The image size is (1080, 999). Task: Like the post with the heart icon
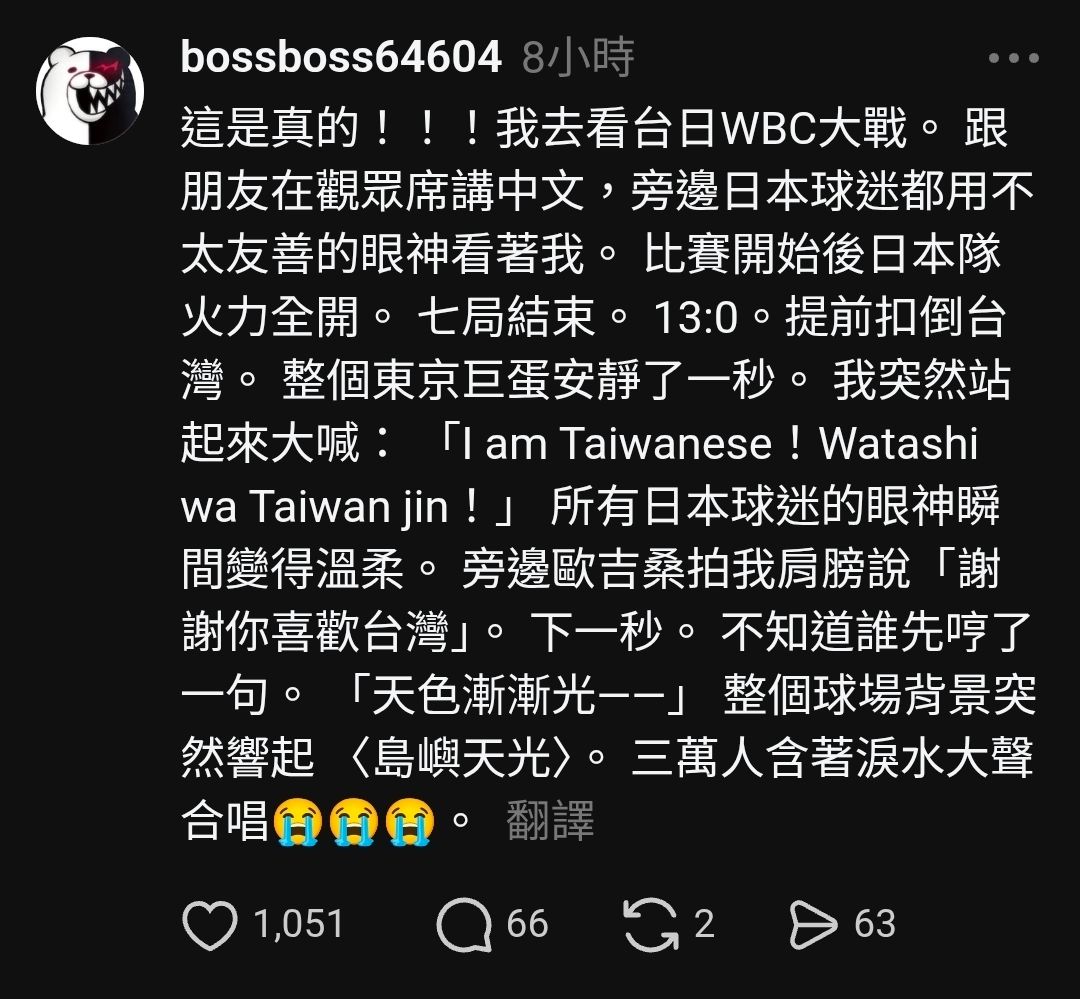pyautogui.click(x=210, y=924)
